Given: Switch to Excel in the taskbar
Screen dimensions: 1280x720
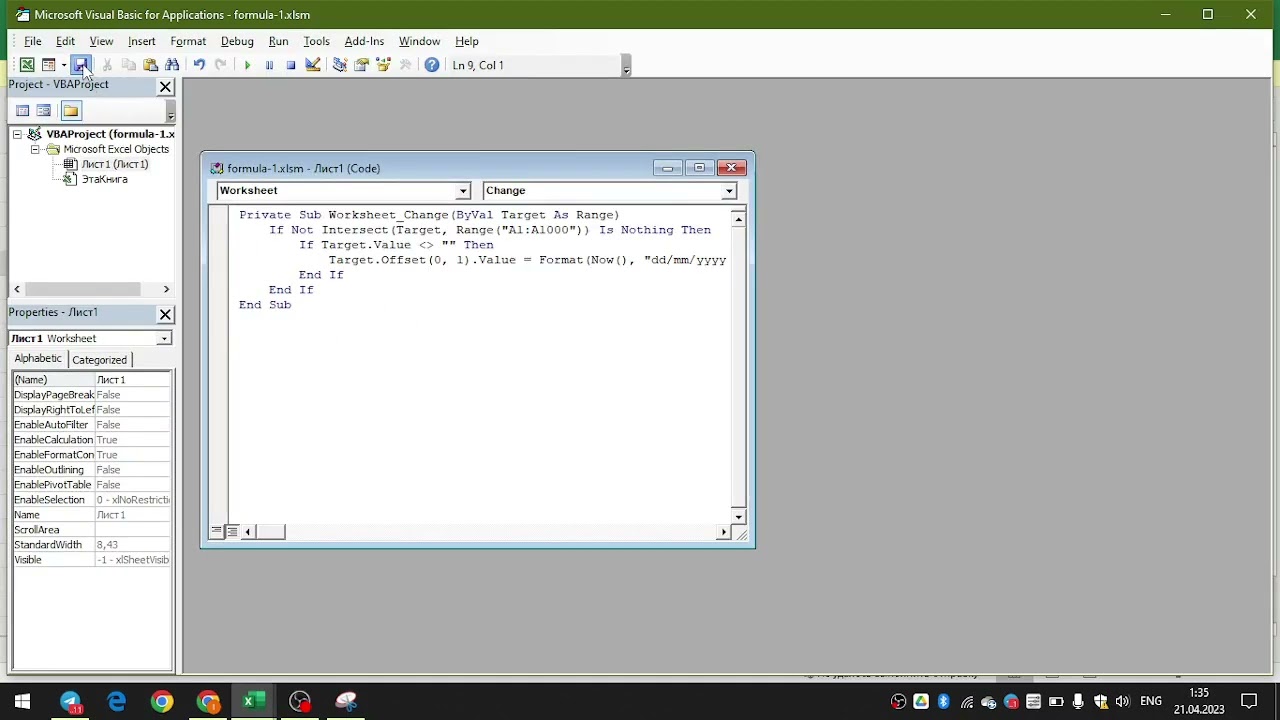Looking at the screenshot, I should click(x=254, y=701).
